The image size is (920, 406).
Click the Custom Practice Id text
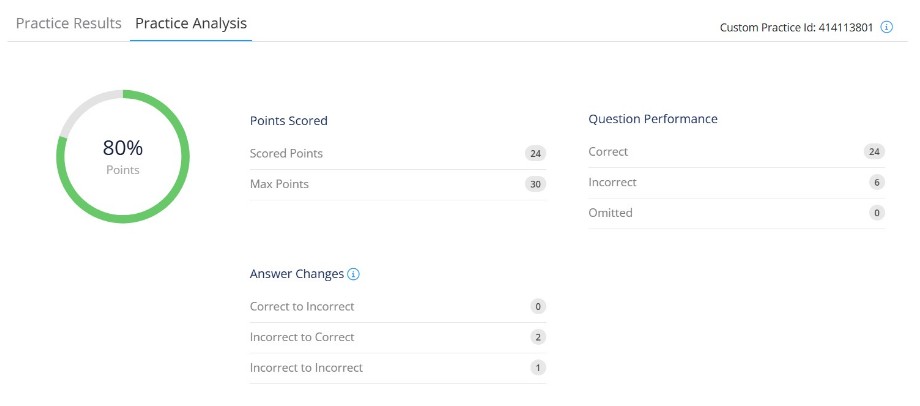[x=796, y=27]
